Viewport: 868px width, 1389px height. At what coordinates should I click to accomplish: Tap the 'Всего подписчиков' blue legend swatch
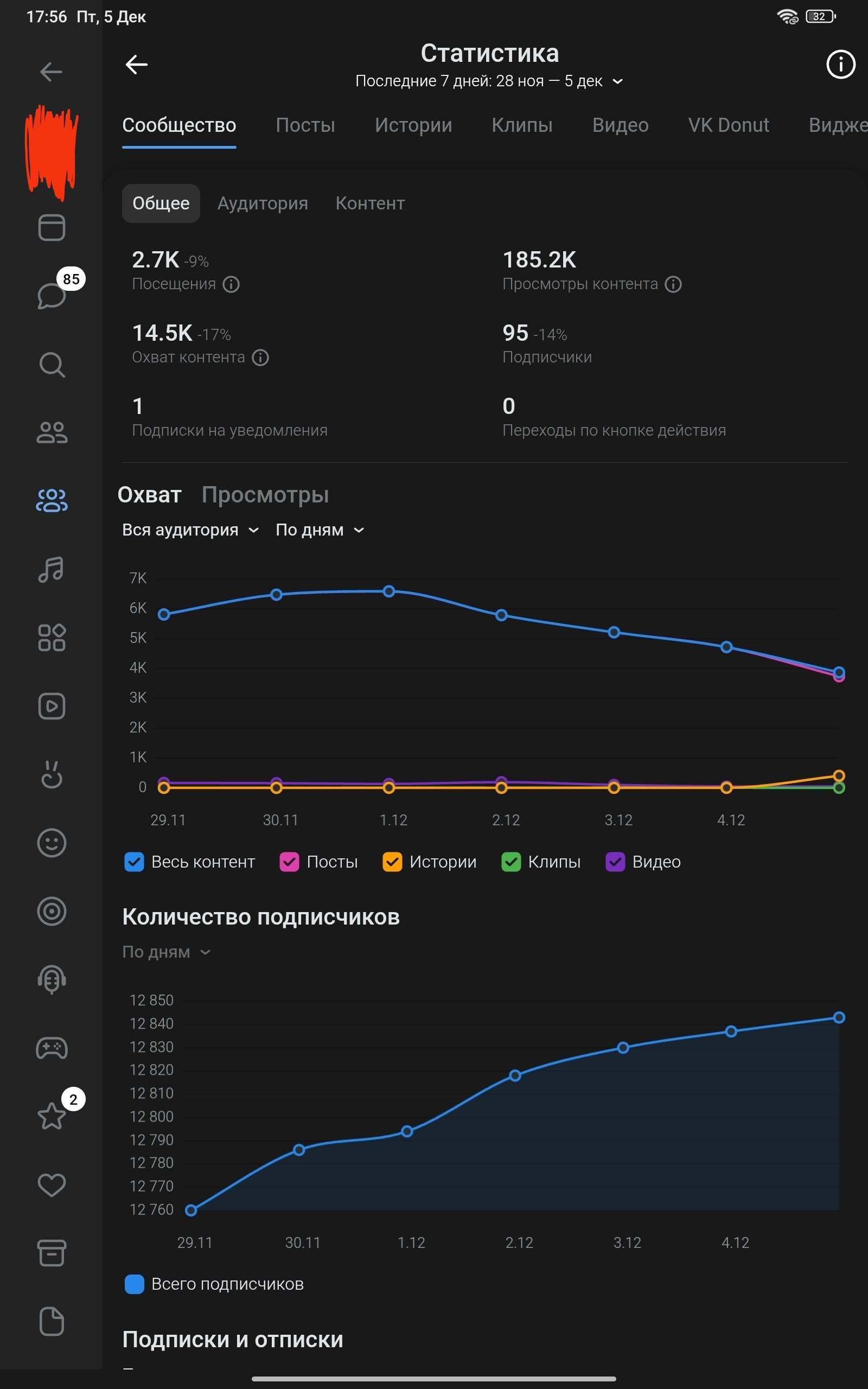tap(135, 1284)
